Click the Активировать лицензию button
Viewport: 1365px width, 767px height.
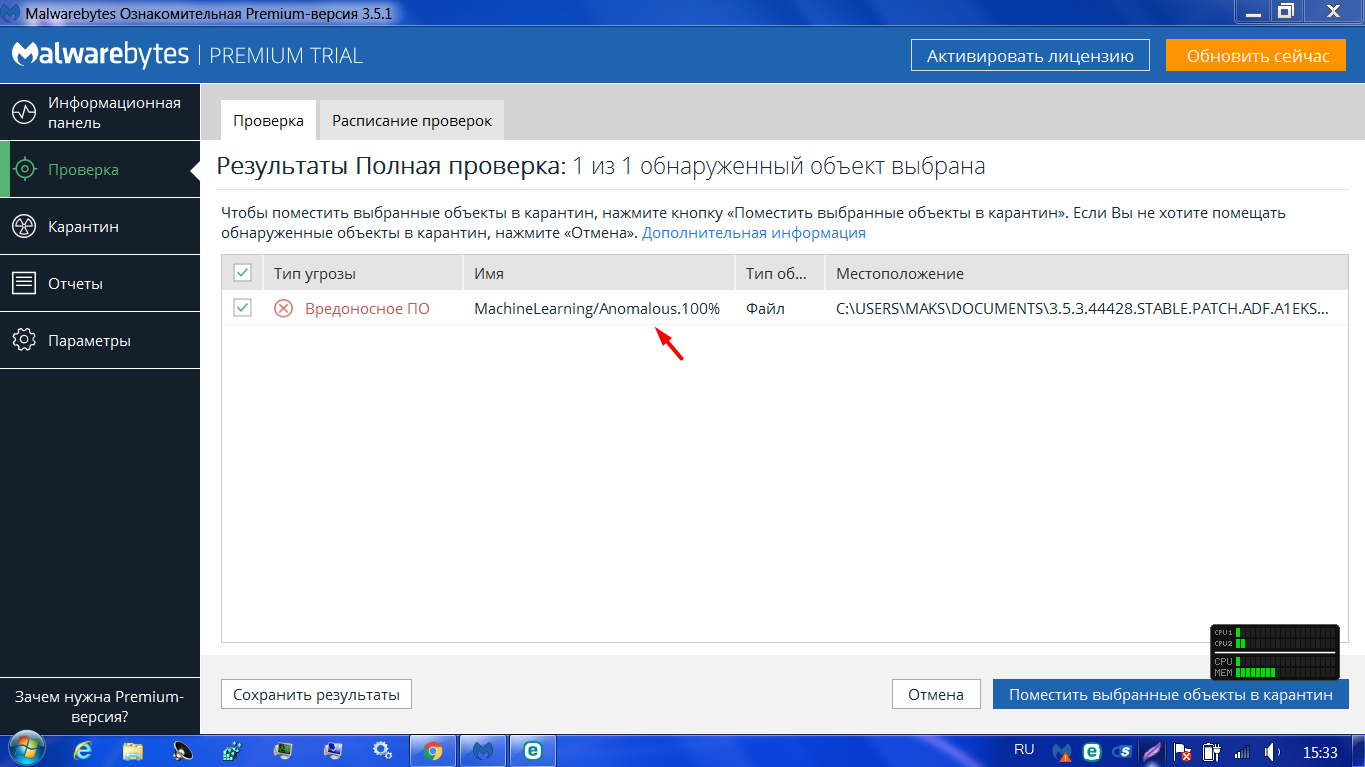(1030, 56)
